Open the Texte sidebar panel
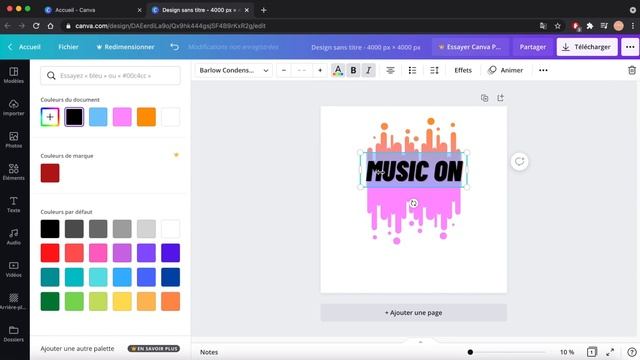The width and height of the screenshot is (640, 360). click(x=13, y=204)
